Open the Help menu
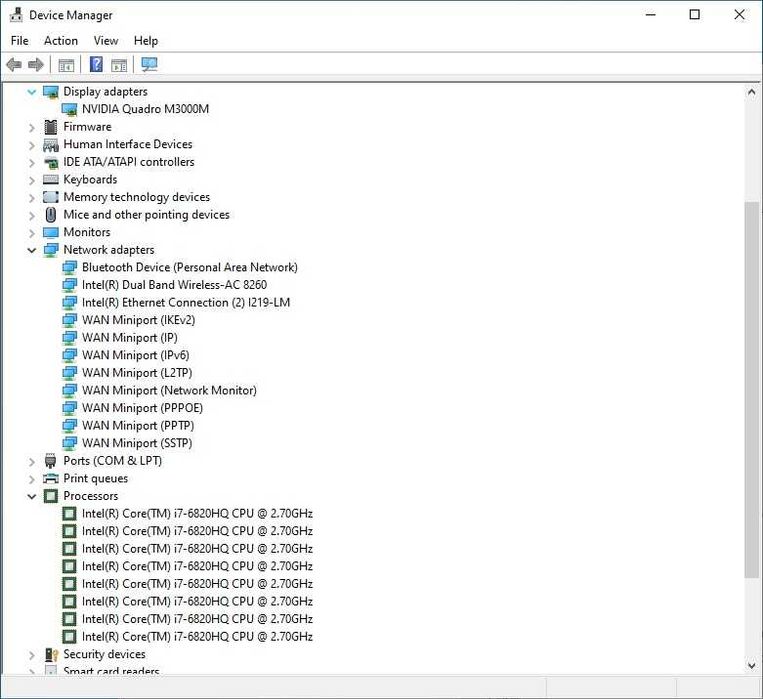This screenshot has width=763, height=699. click(146, 40)
